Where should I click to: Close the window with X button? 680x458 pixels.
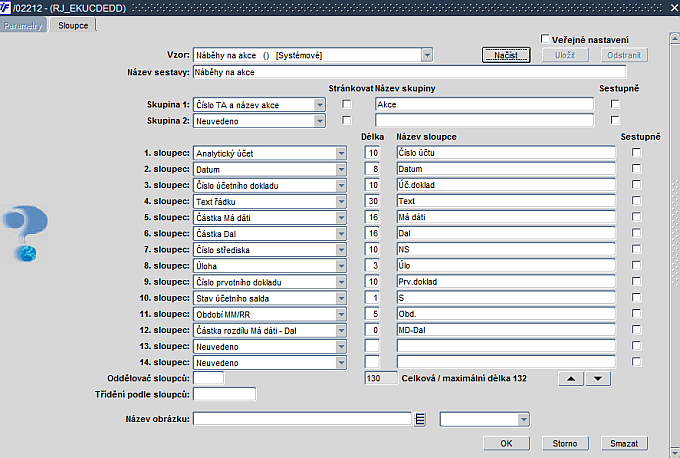coord(675,7)
